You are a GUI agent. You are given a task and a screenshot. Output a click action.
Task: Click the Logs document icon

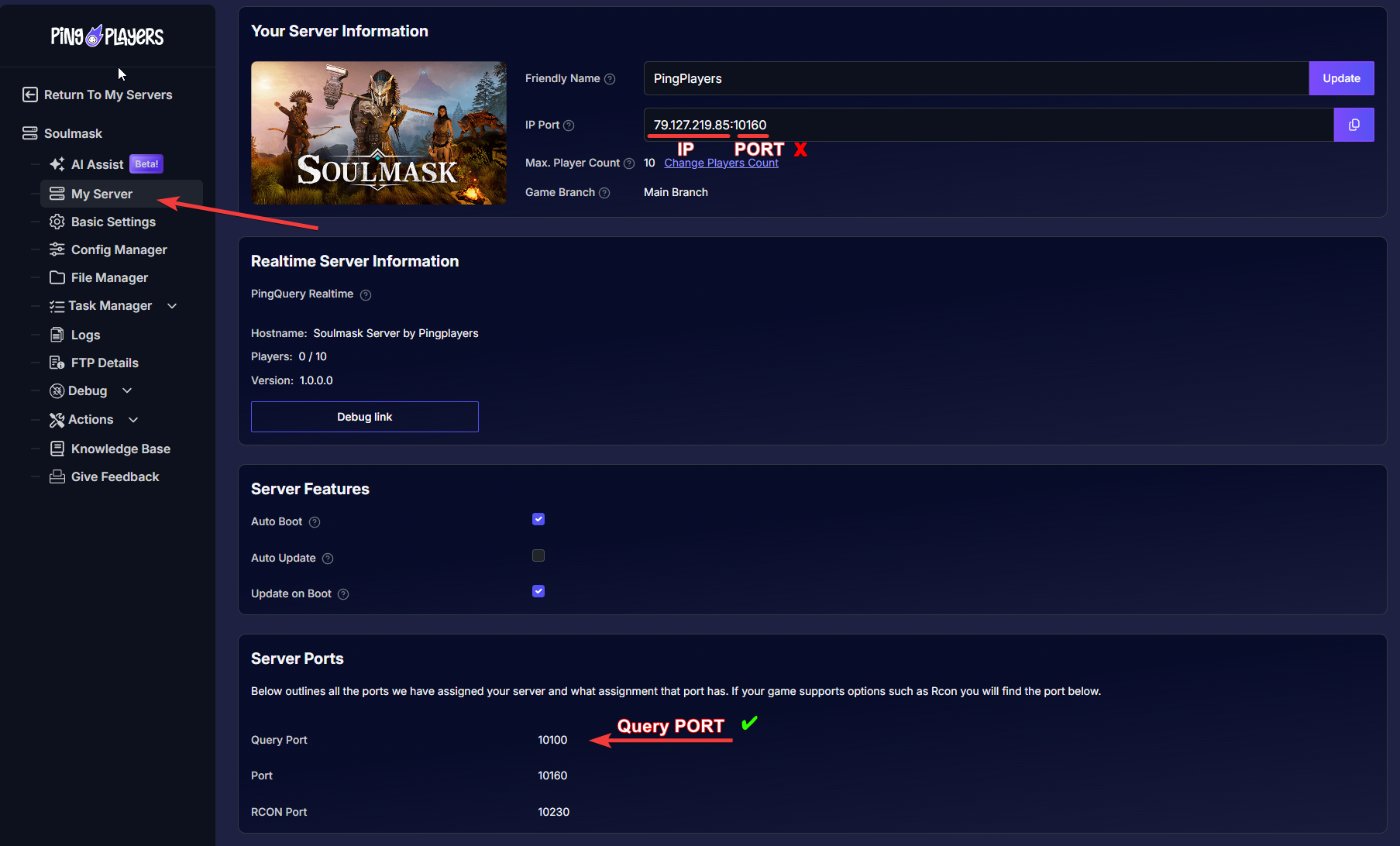point(57,335)
